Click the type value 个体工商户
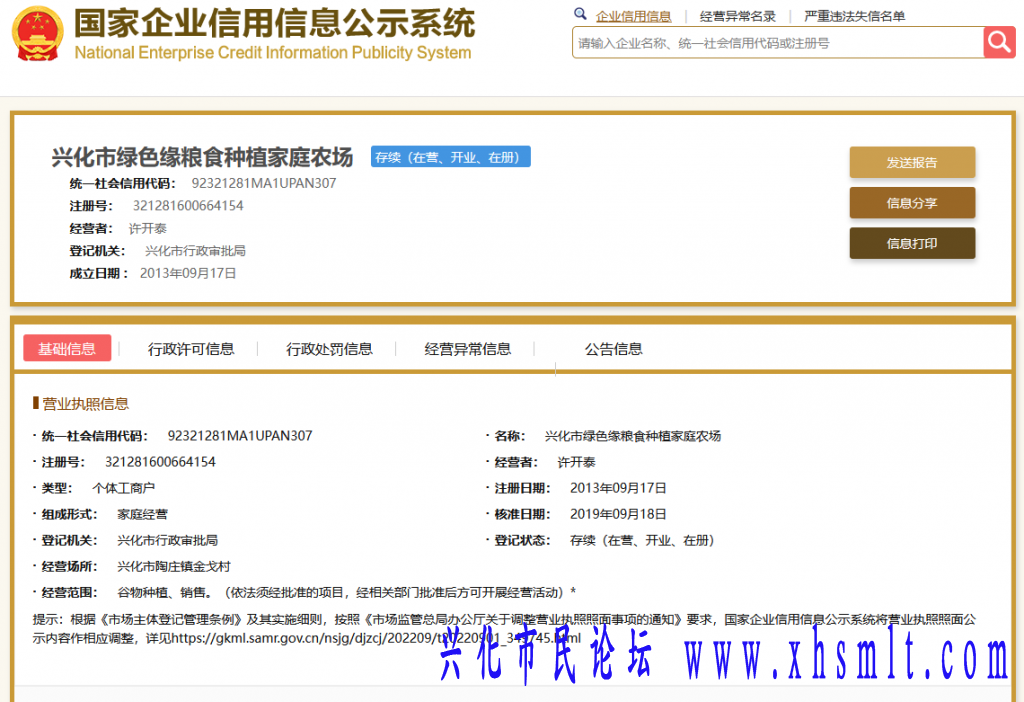1024x702 pixels. [x=123, y=488]
